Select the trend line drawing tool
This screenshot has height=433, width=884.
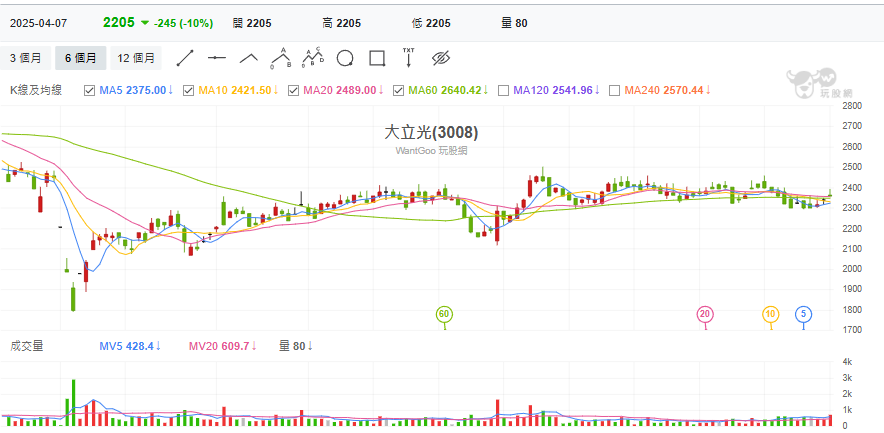click(186, 57)
